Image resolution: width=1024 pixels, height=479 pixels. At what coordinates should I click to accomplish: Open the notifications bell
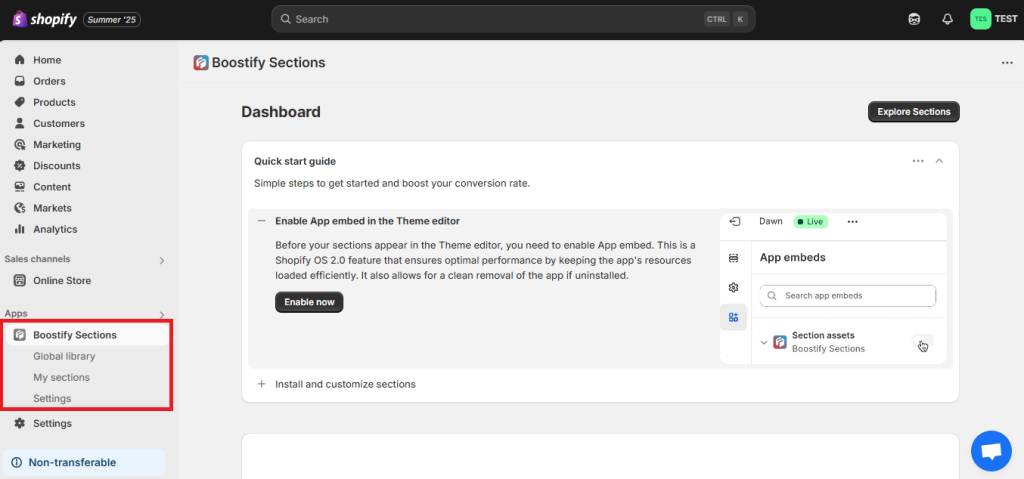948,19
